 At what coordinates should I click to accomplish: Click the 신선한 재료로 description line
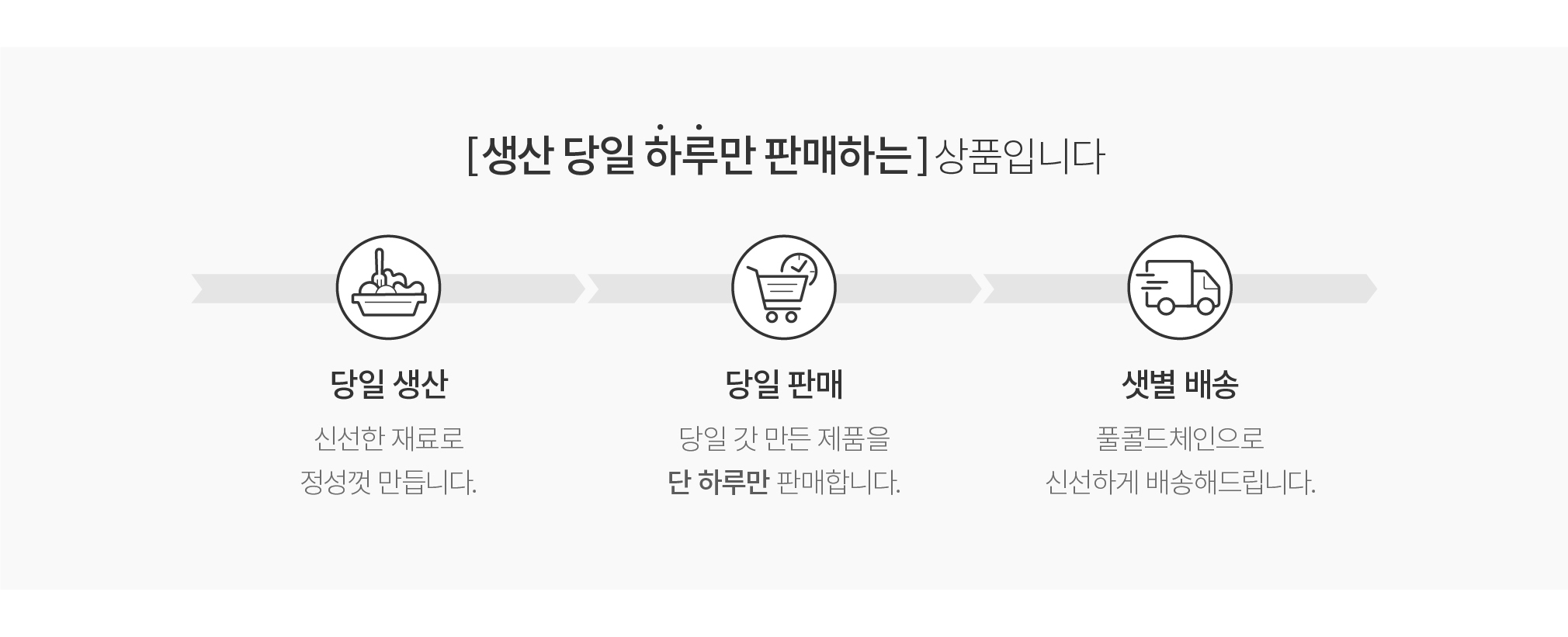389,439
